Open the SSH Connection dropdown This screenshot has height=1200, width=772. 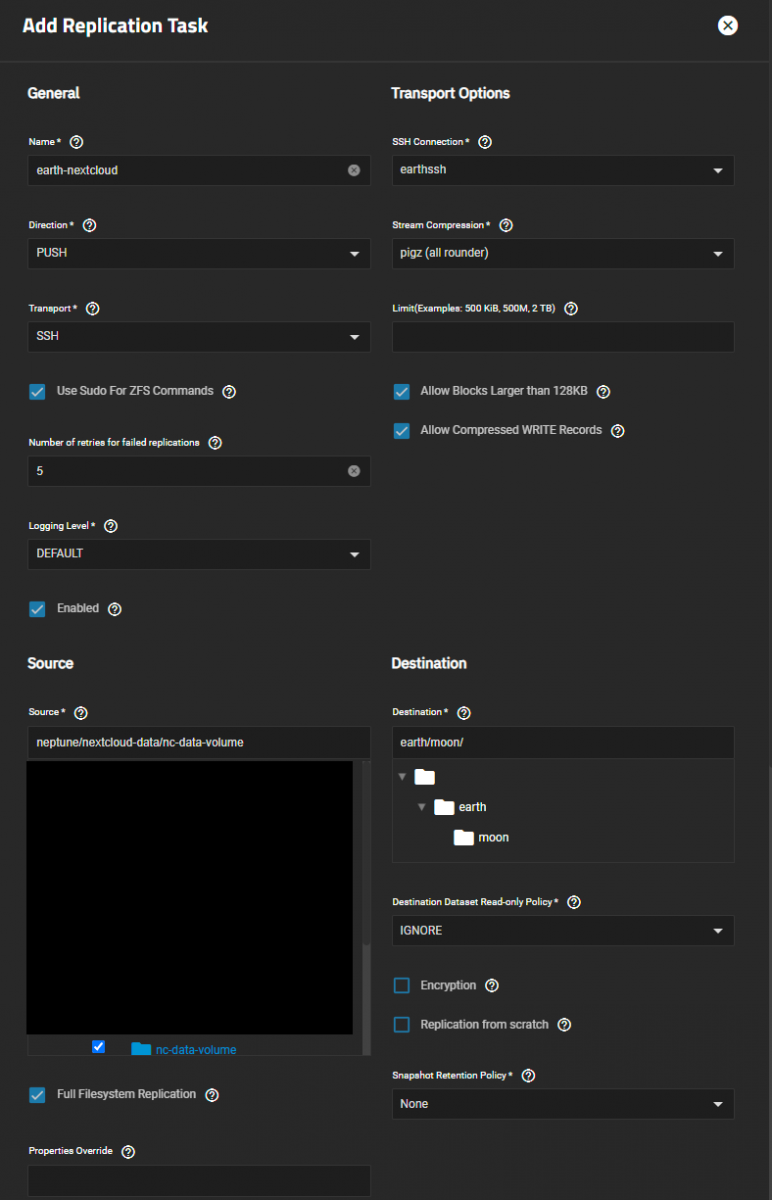[563, 170]
